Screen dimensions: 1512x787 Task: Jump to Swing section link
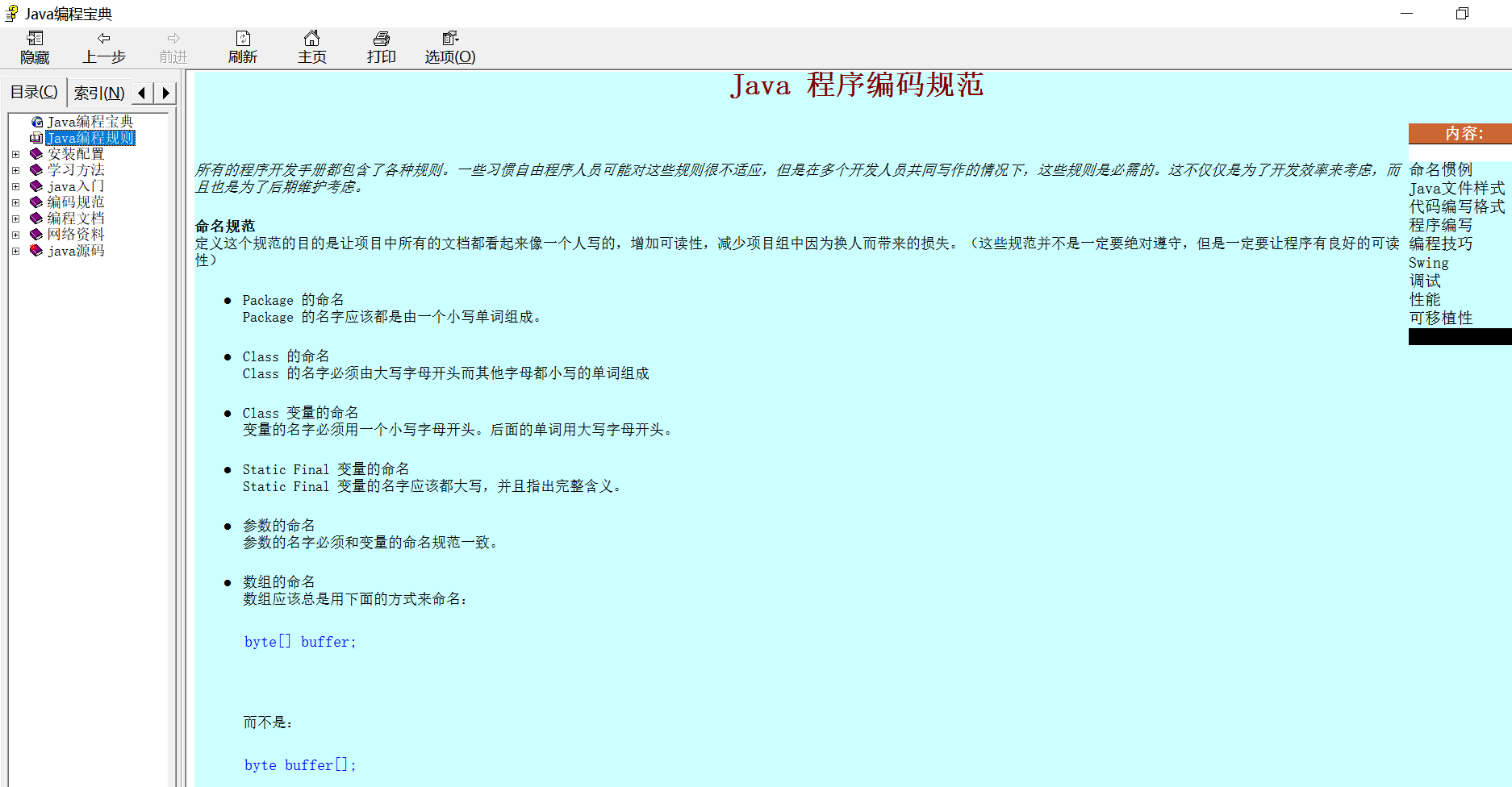(1429, 263)
